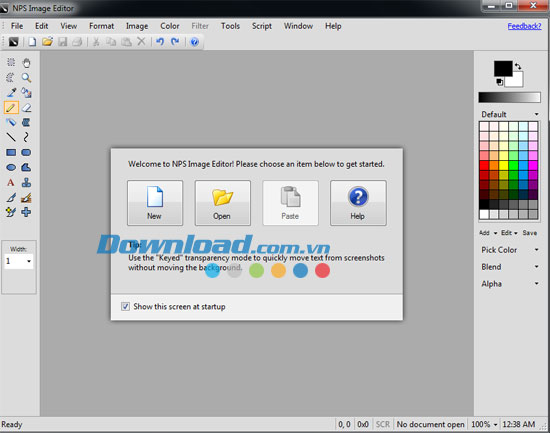Open the View menu

click(68, 26)
